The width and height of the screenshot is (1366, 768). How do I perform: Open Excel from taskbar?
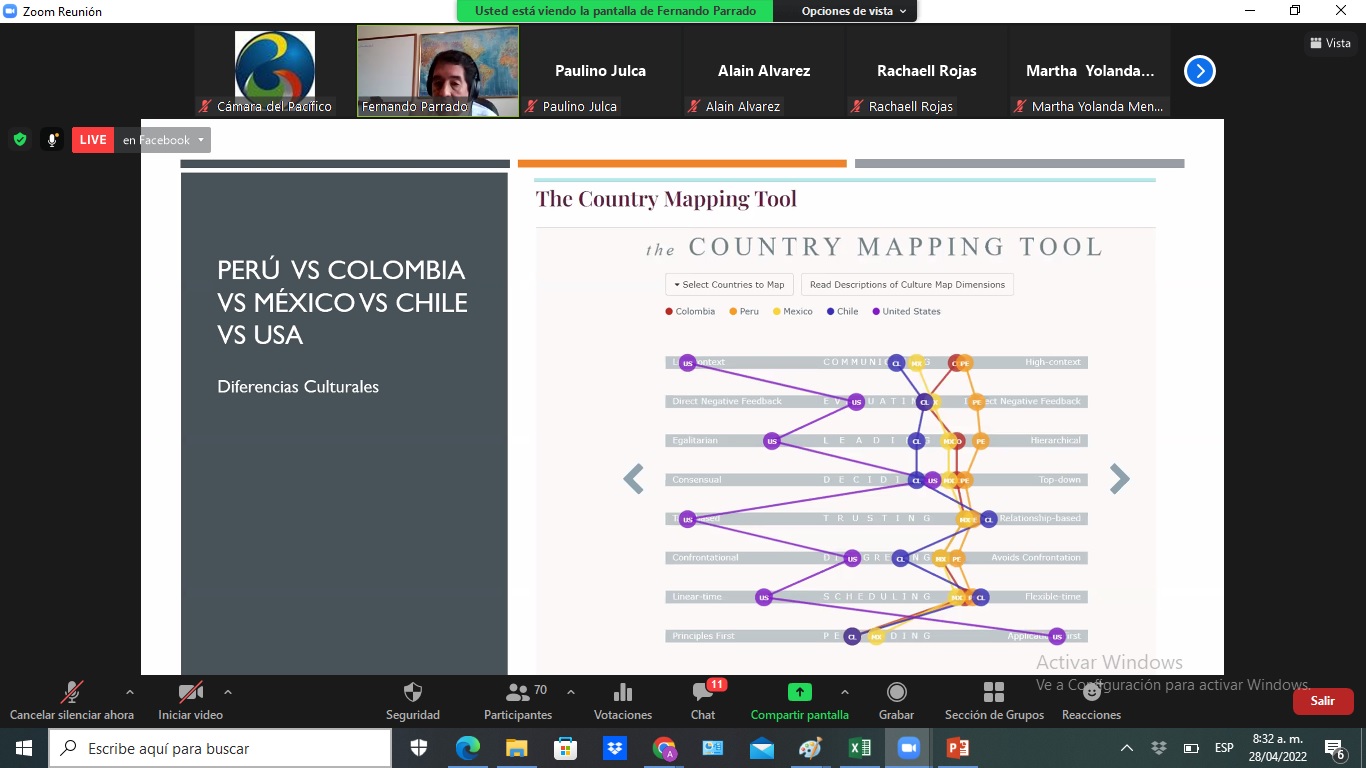(x=860, y=748)
